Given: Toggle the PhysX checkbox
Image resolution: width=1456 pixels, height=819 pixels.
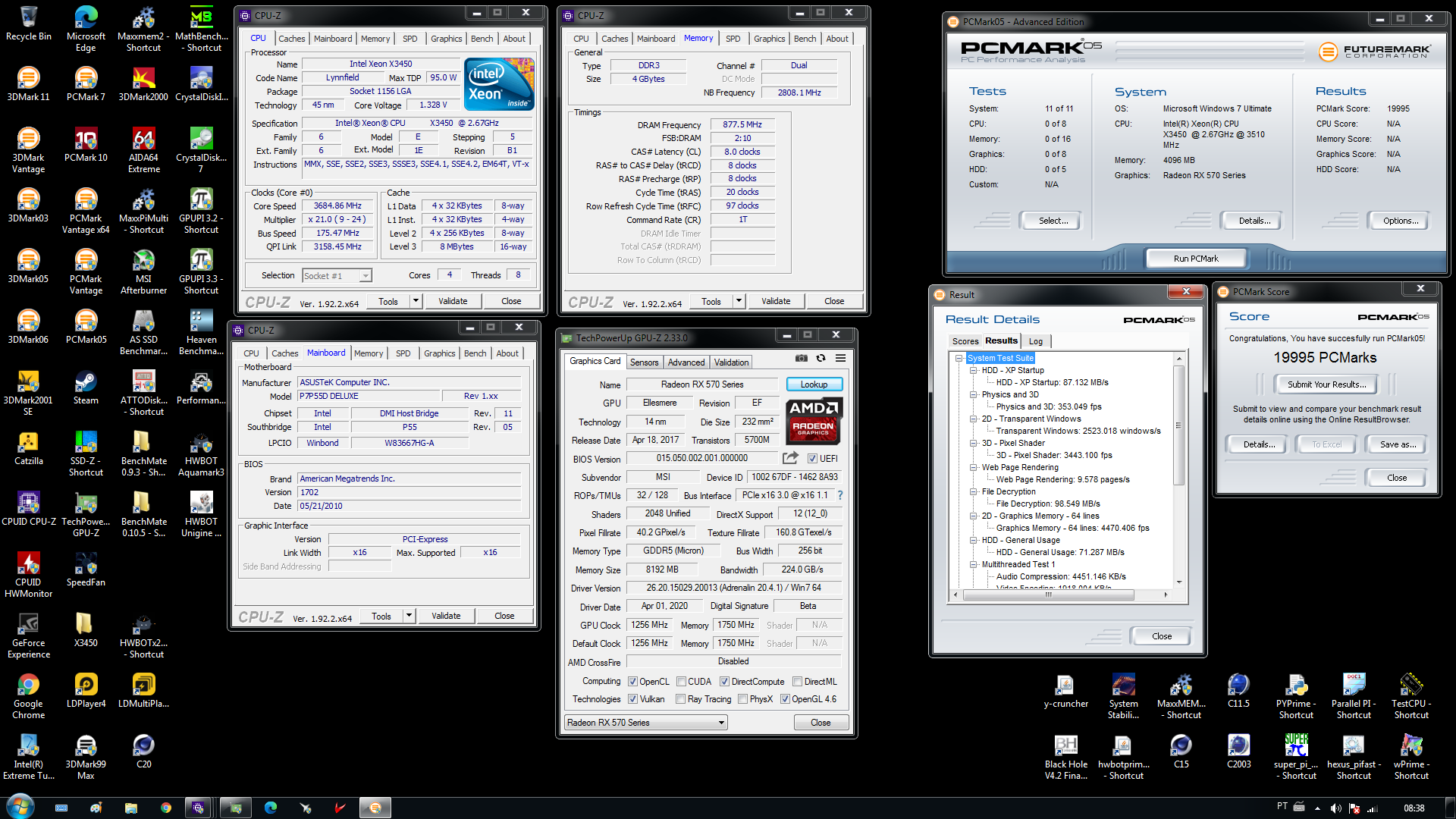Looking at the screenshot, I should tap(742, 699).
